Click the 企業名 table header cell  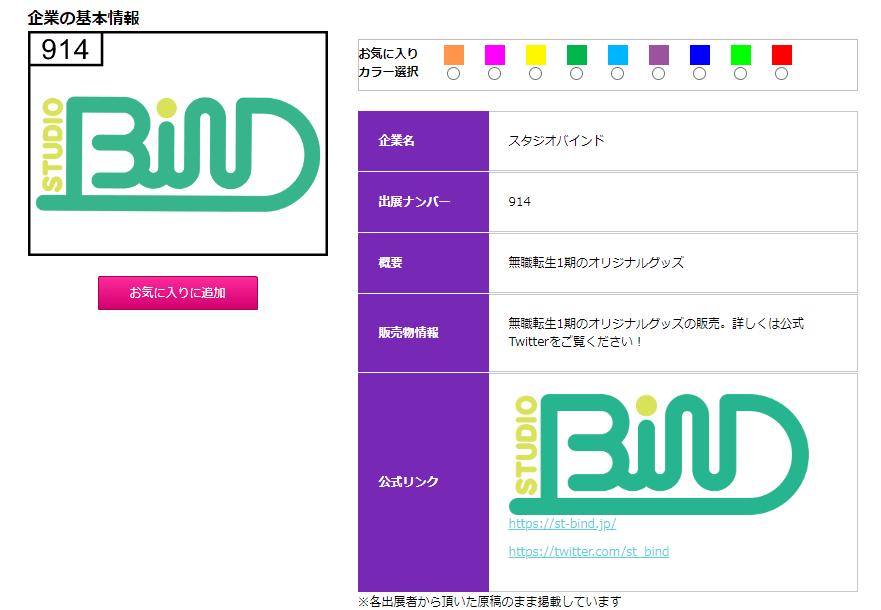pyautogui.click(x=423, y=140)
